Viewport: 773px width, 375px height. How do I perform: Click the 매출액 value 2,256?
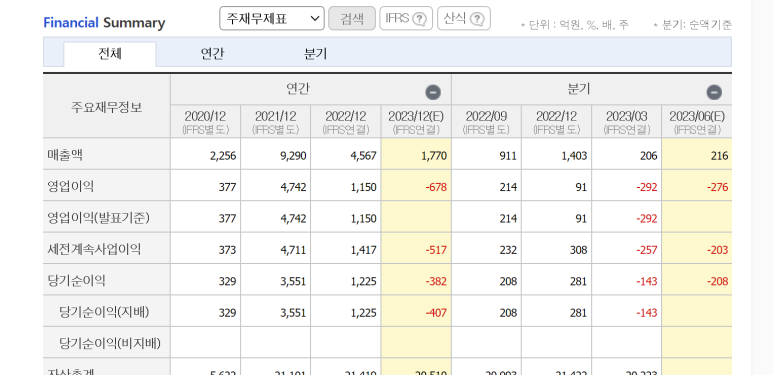coord(223,156)
